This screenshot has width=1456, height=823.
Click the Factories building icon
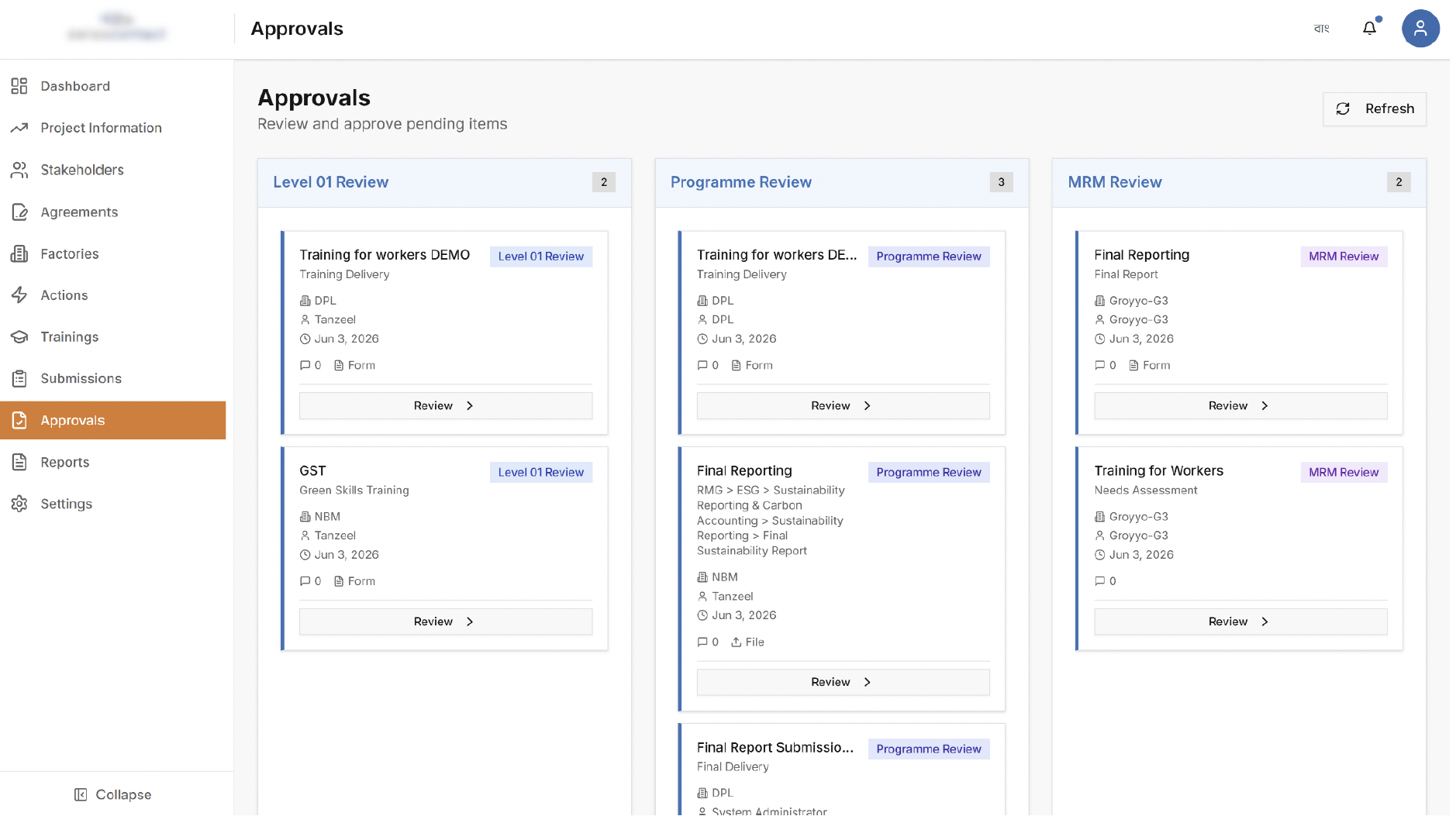click(19, 253)
